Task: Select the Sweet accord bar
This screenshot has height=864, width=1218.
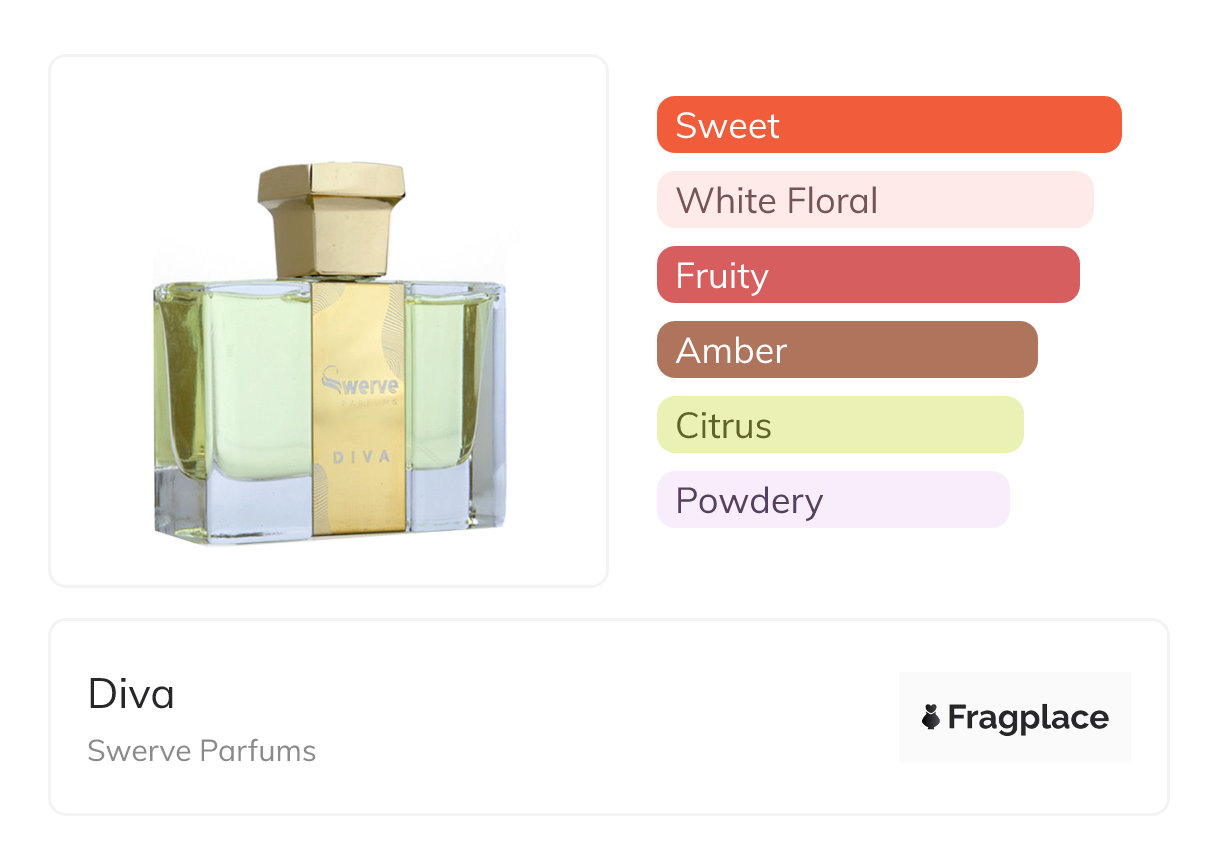Action: 888,125
